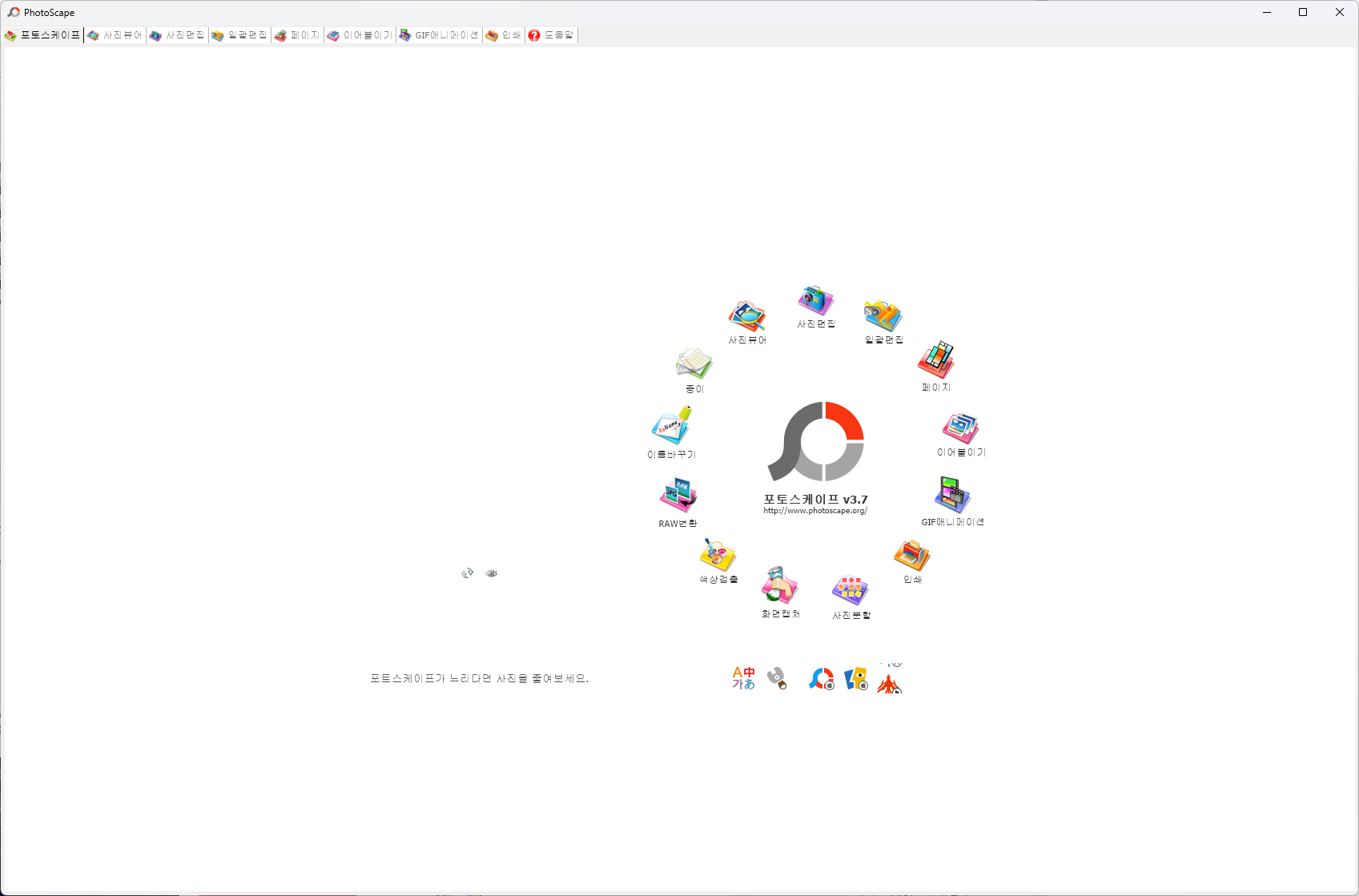Click the tip text 포토스케이프가 느리다면

tap(480, 678)
